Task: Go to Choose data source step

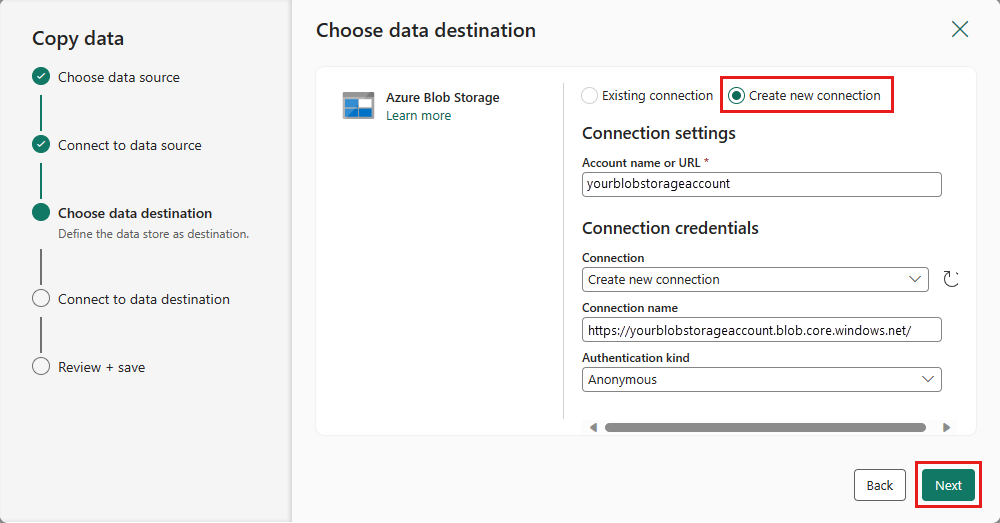Action: 119,77
